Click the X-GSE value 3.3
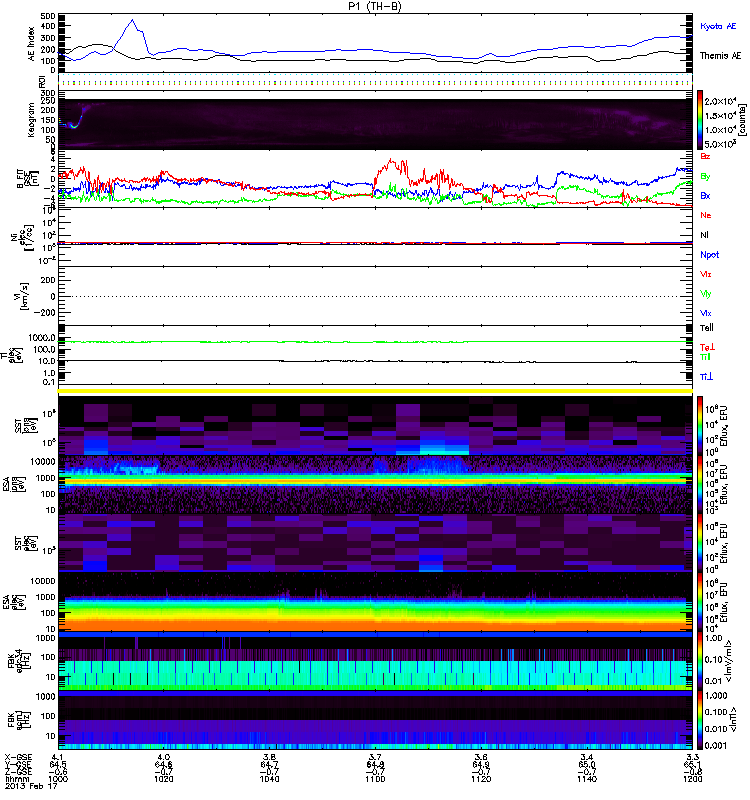Image resolution: width=750 pixels, height=800 pixels. [692, 757]
